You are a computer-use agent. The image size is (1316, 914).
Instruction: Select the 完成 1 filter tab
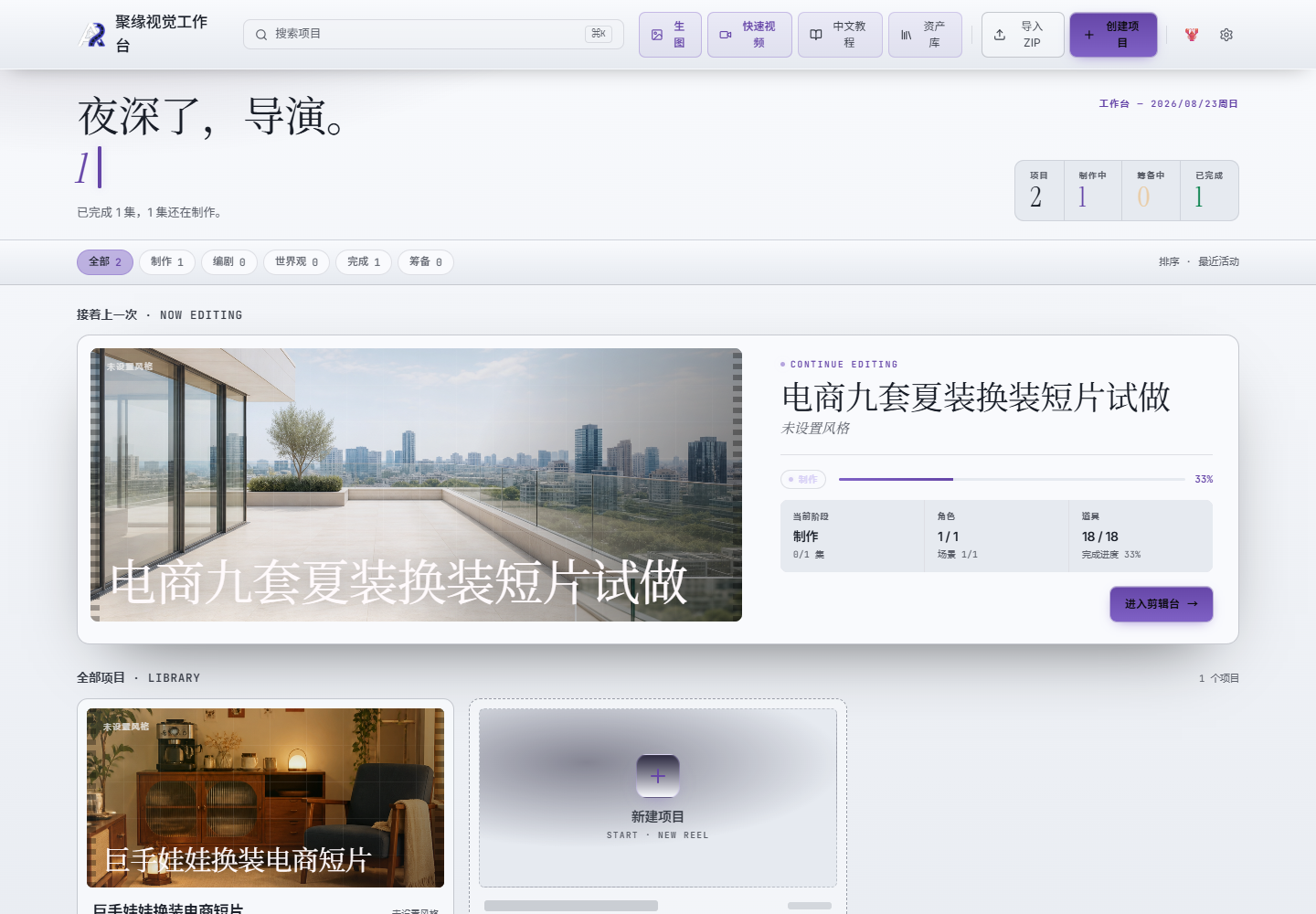pos(364,262)
